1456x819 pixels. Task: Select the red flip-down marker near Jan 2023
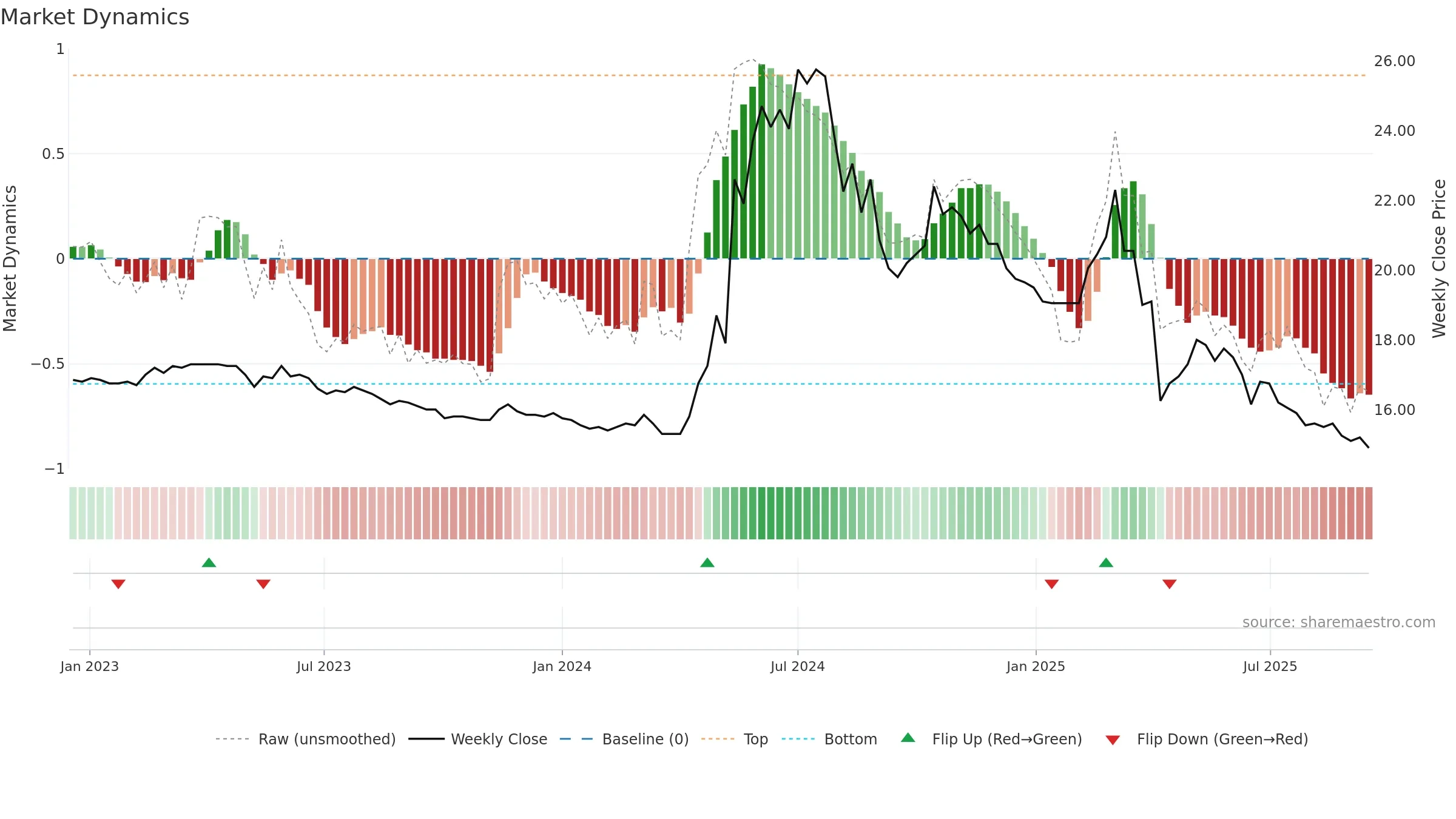[118, 584]
